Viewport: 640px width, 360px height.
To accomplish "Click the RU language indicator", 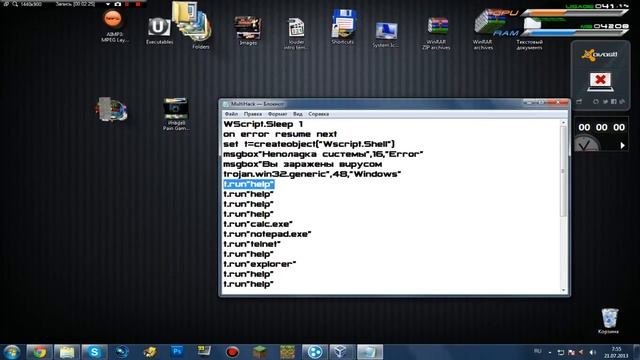I will [x=537, y=351].
